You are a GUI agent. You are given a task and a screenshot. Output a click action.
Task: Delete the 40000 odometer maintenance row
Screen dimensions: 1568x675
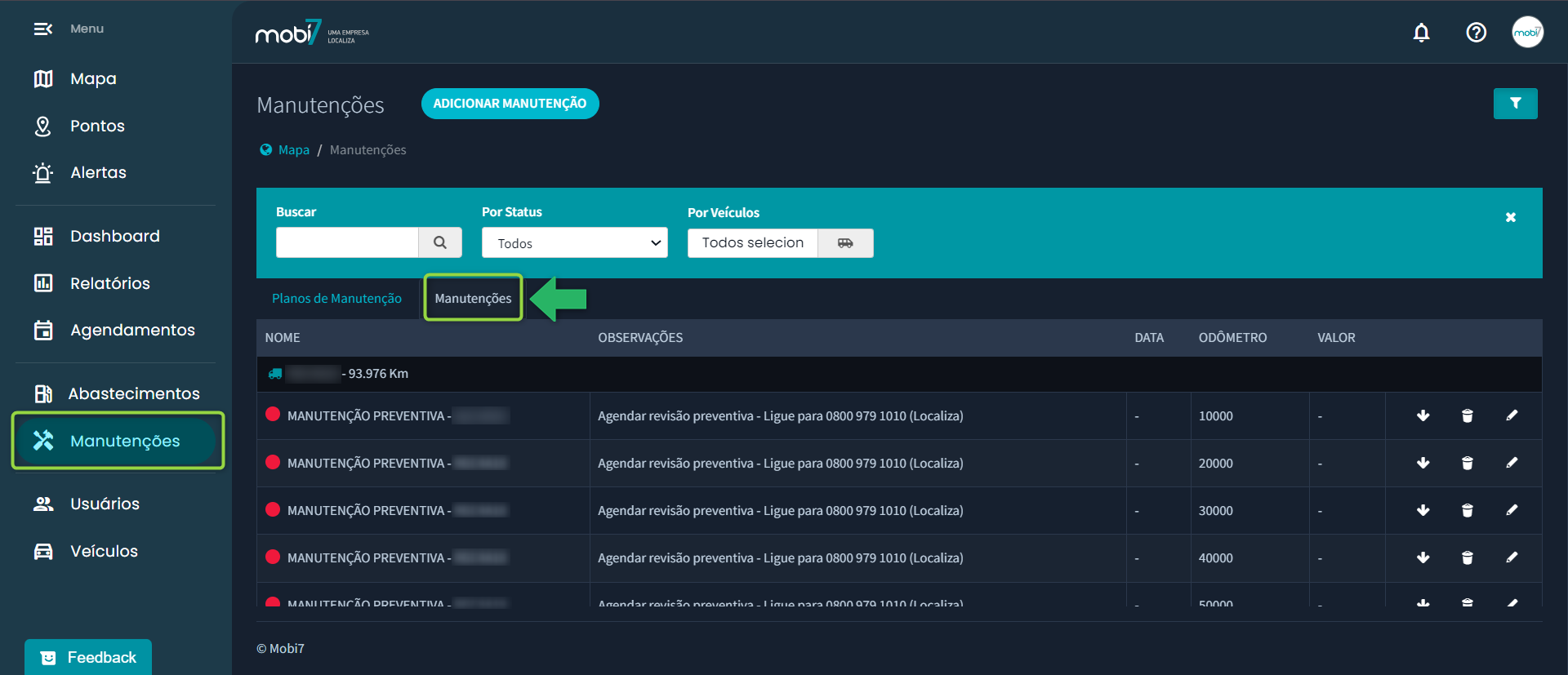[x=1467, y=558]
